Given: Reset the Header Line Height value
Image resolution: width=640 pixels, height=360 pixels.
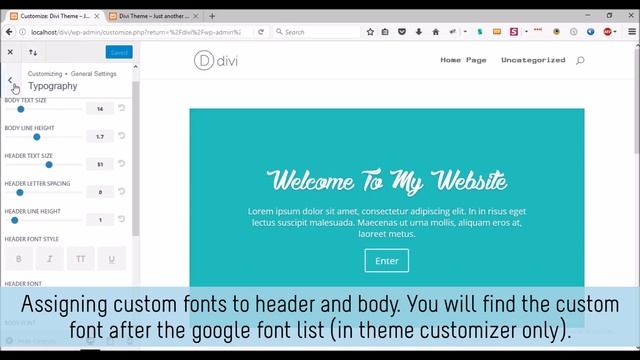Looking at the screenshot, I should coord(121,219).
